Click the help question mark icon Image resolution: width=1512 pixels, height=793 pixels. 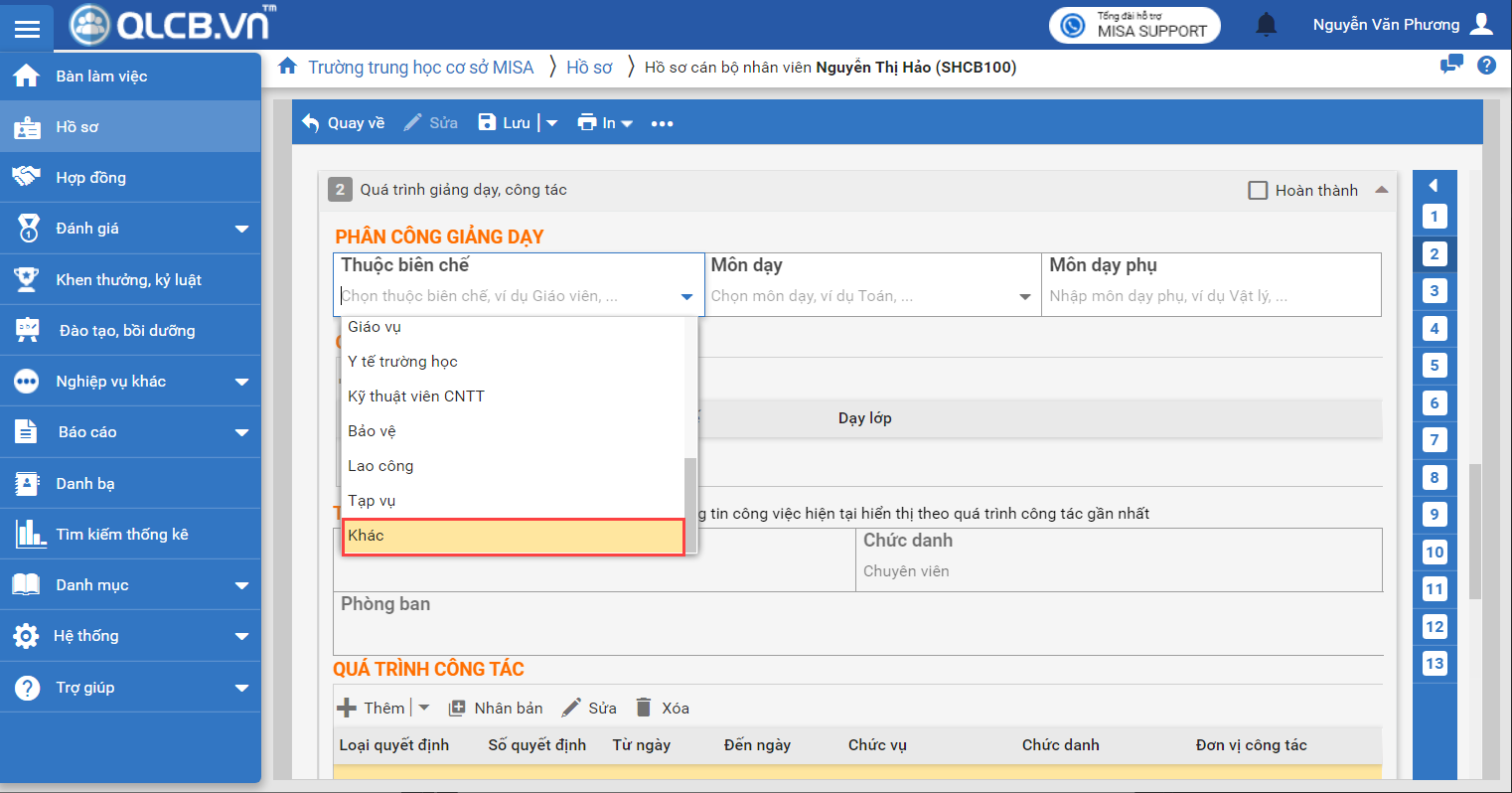click(1486, 66)
